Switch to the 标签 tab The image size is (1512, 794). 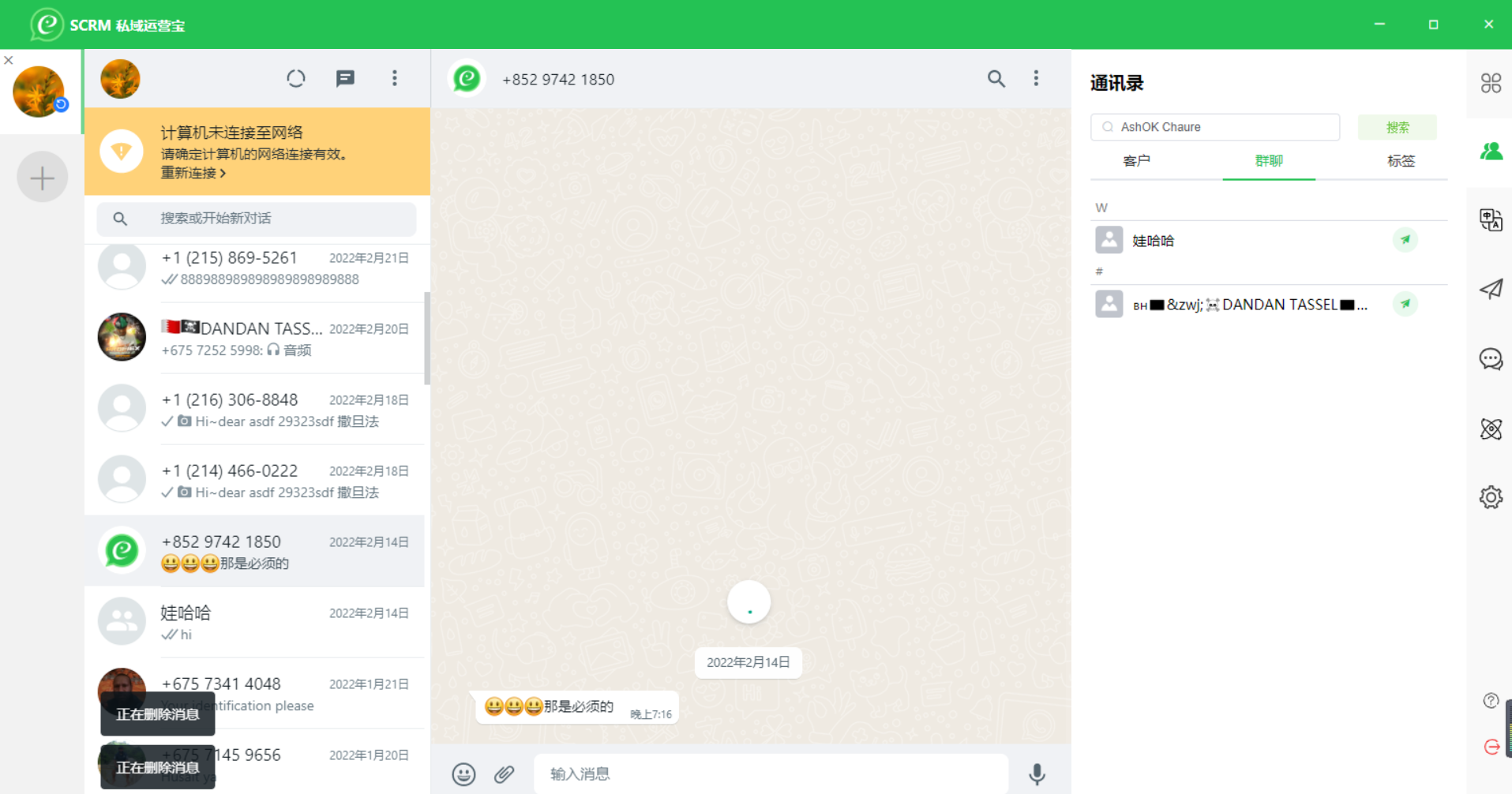(x=1401, y=161)
